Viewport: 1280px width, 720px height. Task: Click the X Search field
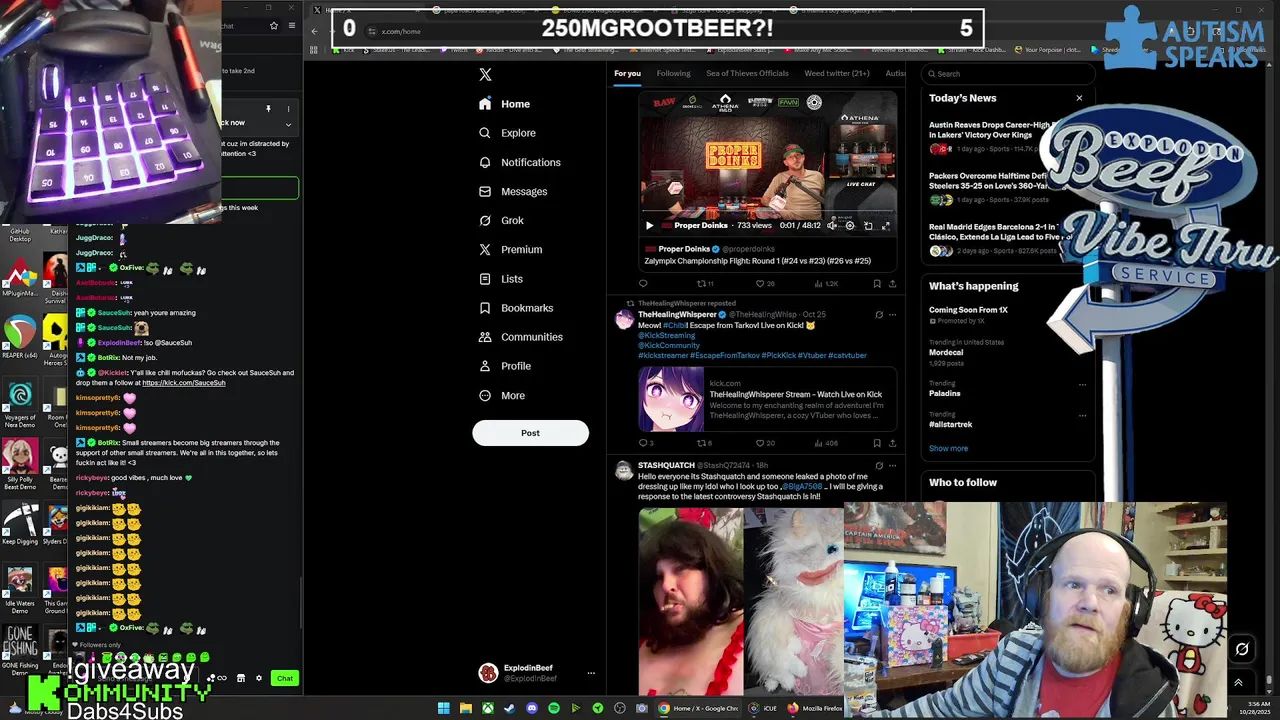1008,73
